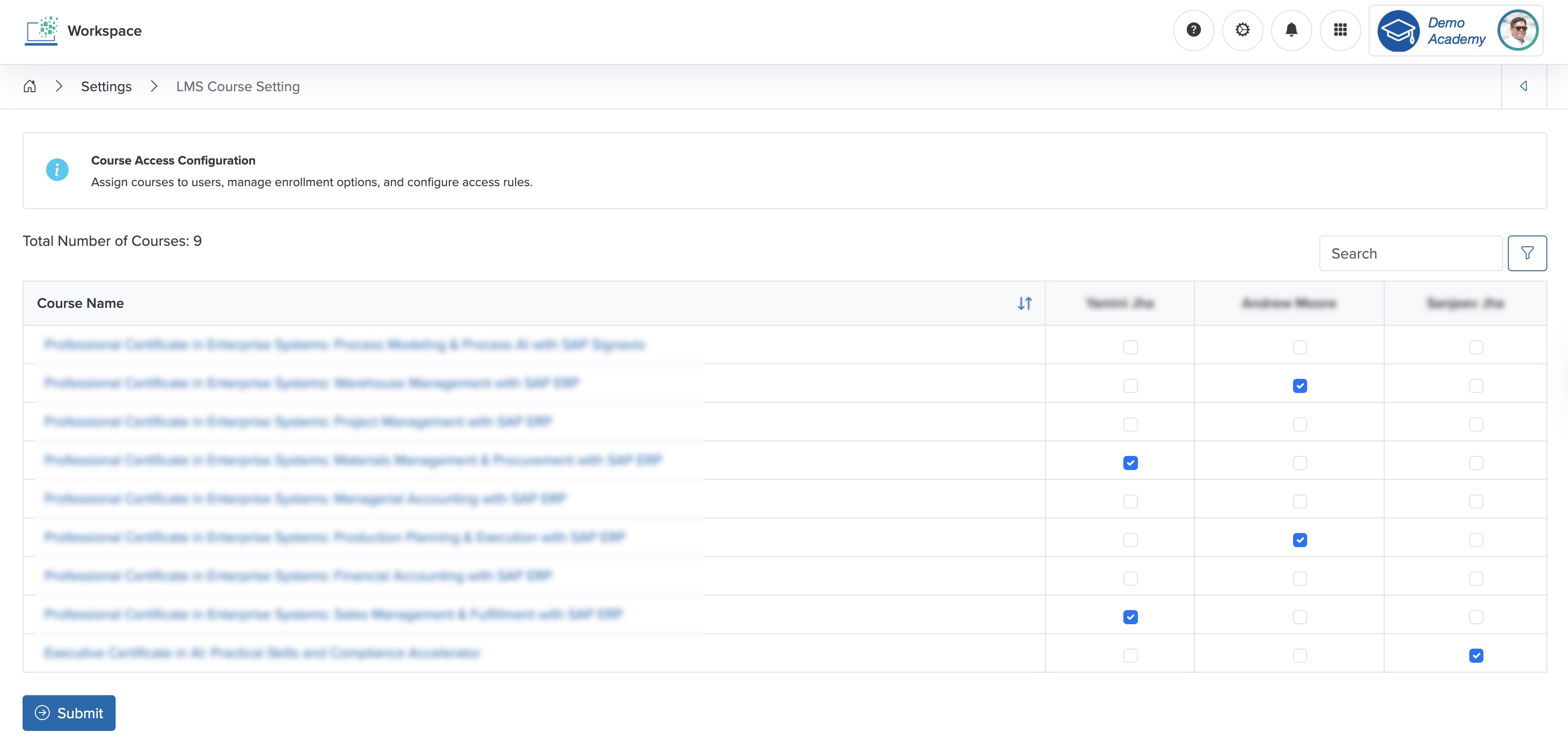Open the settings gear icon
The width and height of the screenshot is (1568, 753).
(x=1242, y=31)
